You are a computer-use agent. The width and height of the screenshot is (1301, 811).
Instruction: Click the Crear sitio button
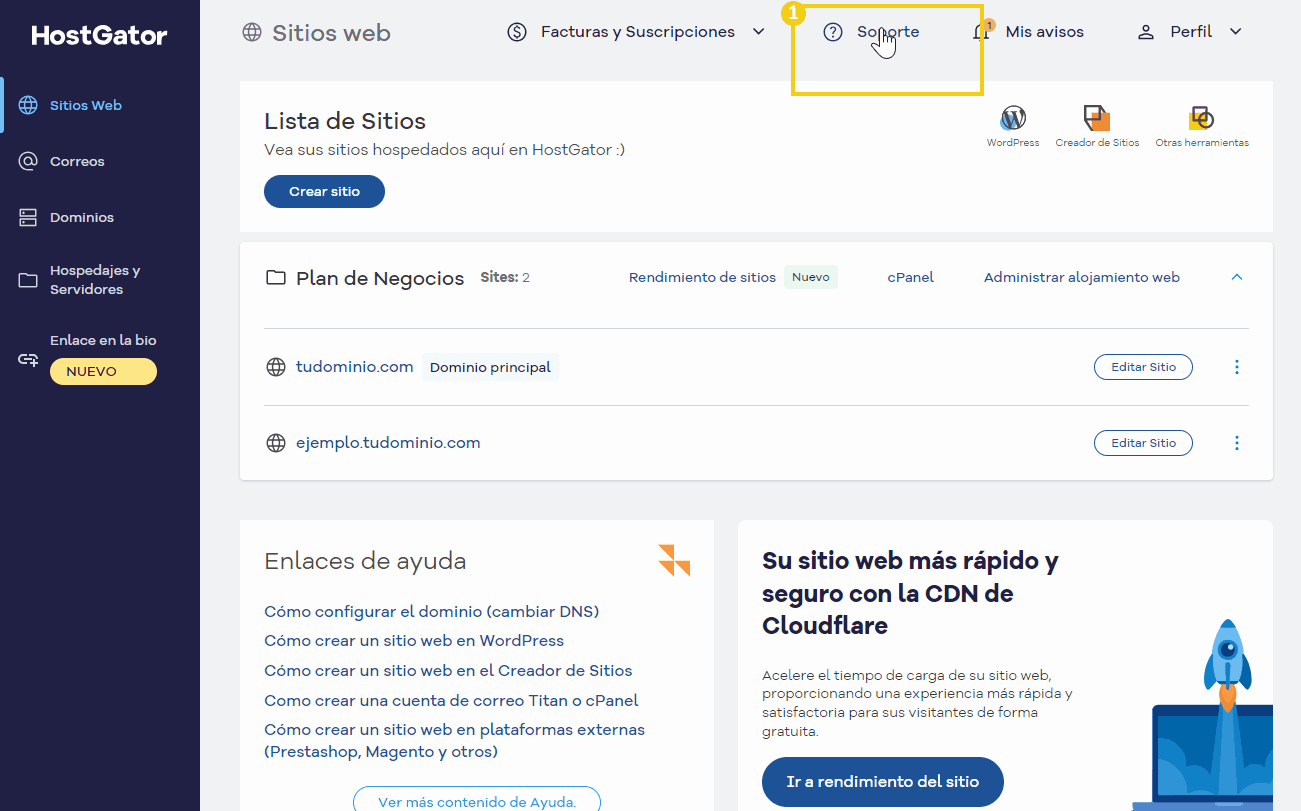[324, 191]
